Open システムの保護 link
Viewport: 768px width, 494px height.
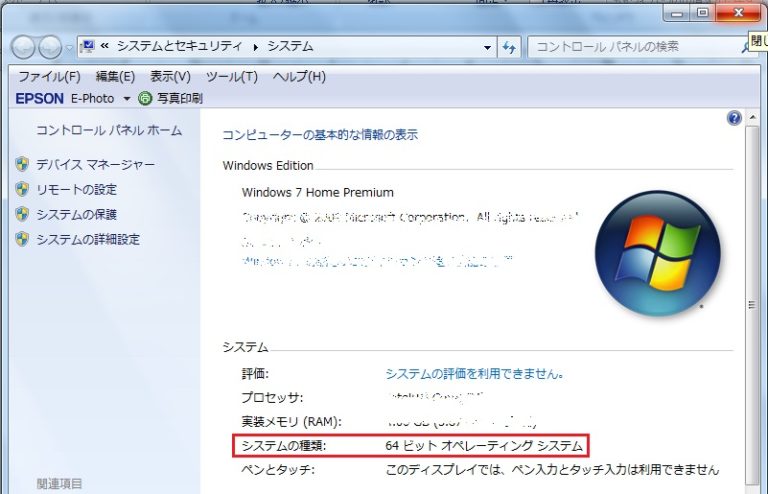coord(76,214)
